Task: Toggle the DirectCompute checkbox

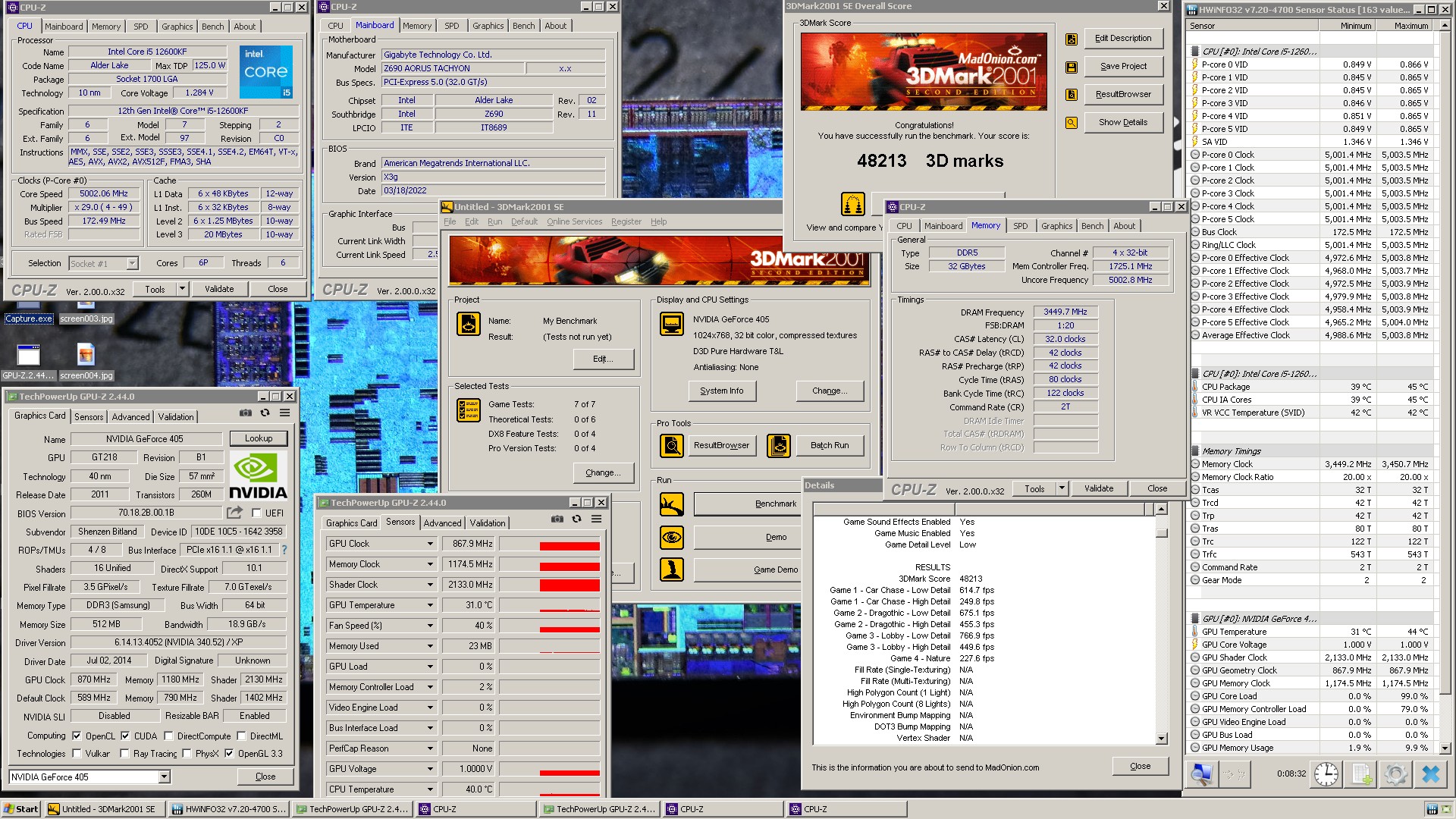Action: [168, 736]
